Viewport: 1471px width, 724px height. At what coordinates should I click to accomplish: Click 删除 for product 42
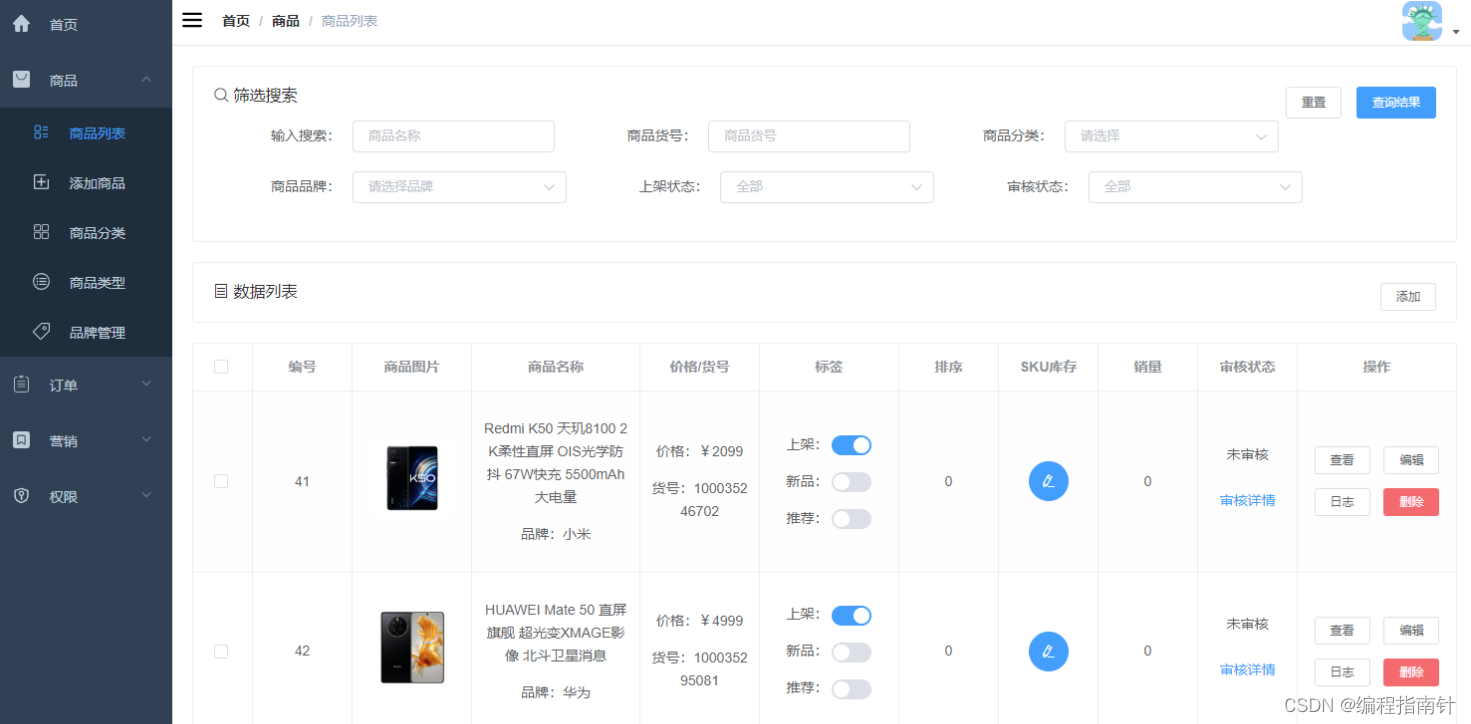(1411, 672)
